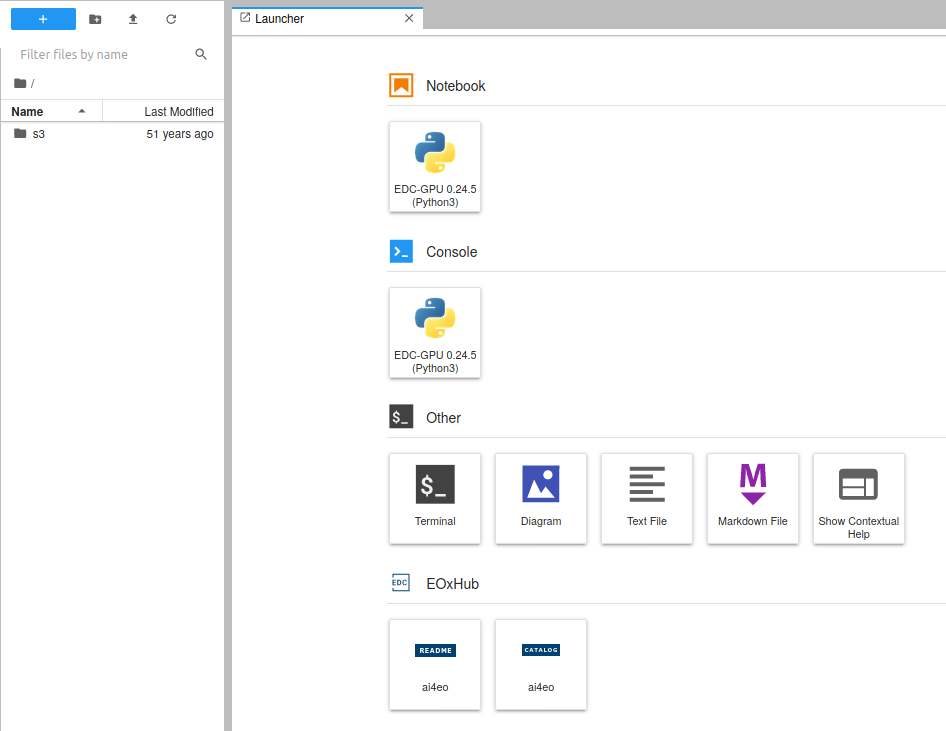Open a new Terminal
946x731 pixels.
(435, 499)
